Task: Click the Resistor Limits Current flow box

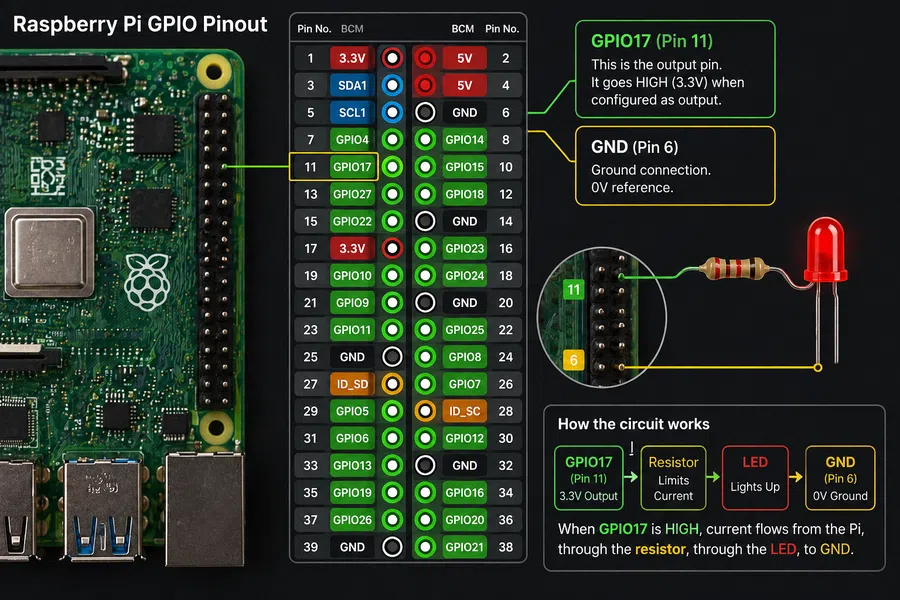Action: point(673,478)
